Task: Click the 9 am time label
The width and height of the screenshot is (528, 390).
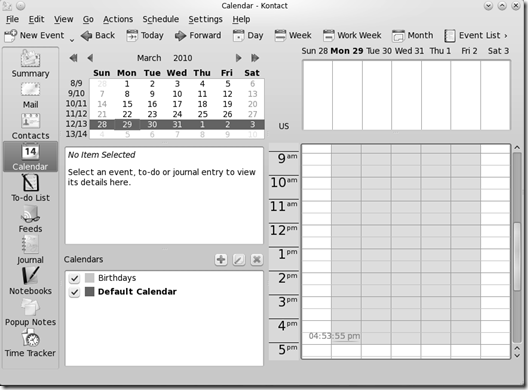Action: [x=287, y=158]
